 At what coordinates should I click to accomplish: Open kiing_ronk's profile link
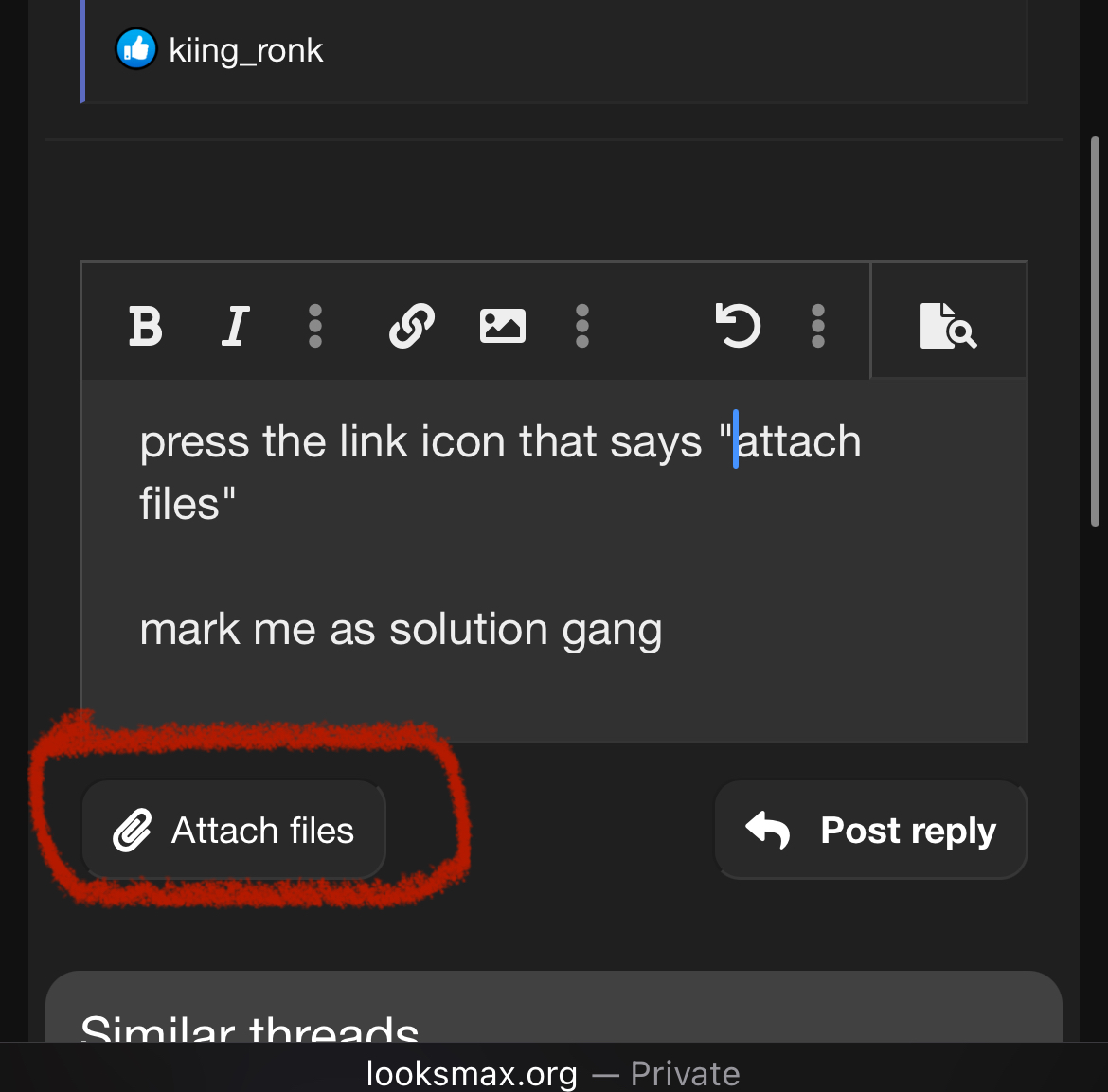(246, 51)
